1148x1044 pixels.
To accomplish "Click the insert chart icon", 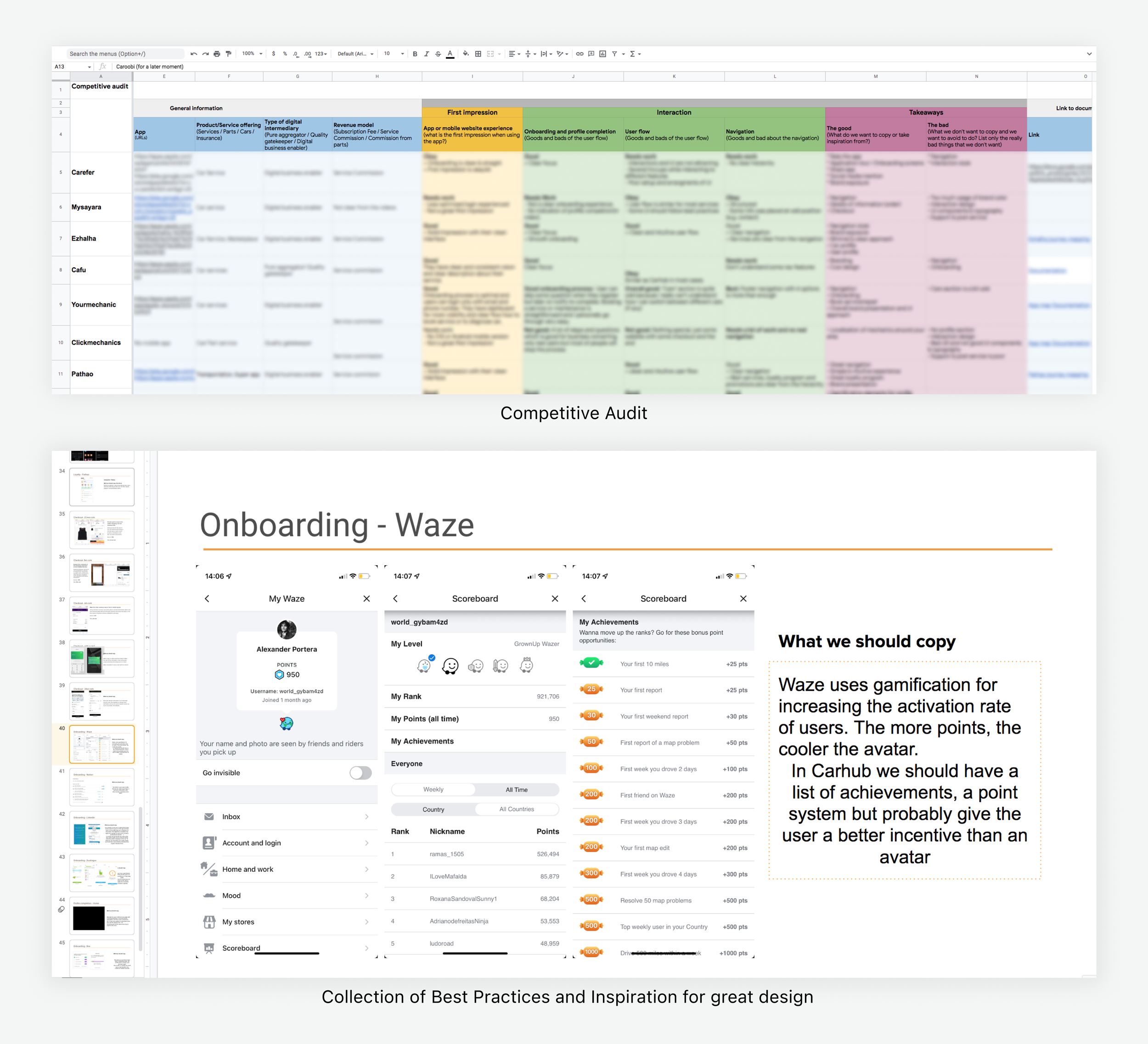I will [x=602, y=54].
